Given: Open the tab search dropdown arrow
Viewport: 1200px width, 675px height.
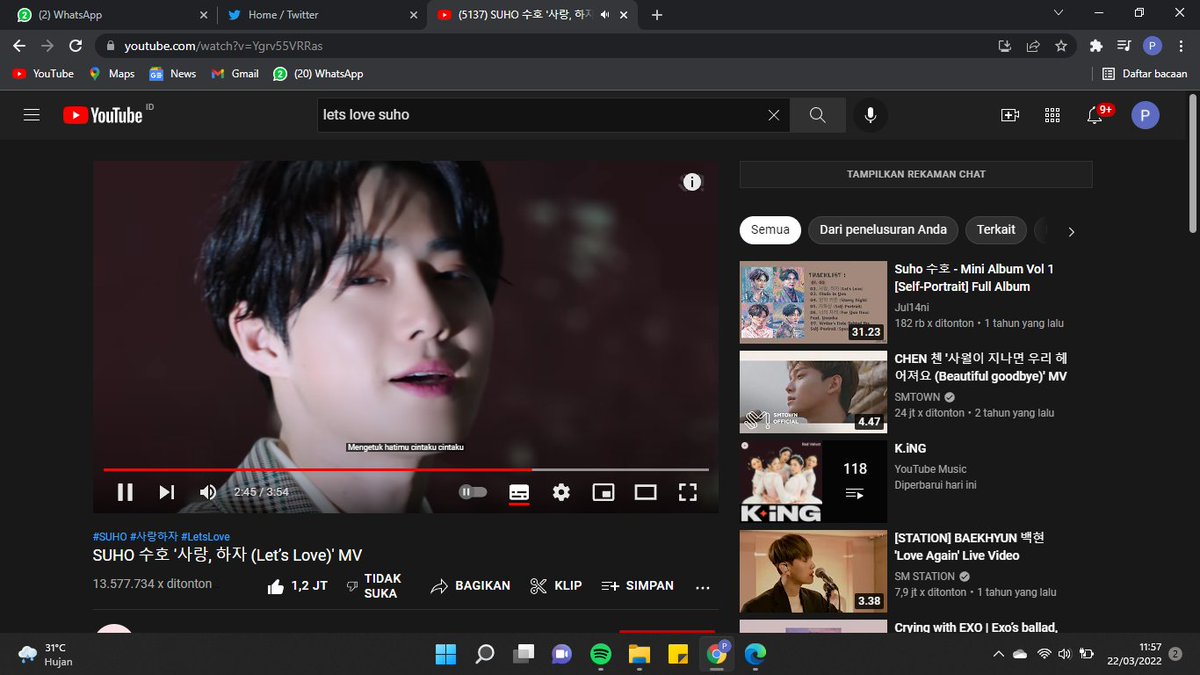Looking at the screenshot, I should pos(1059,14).
